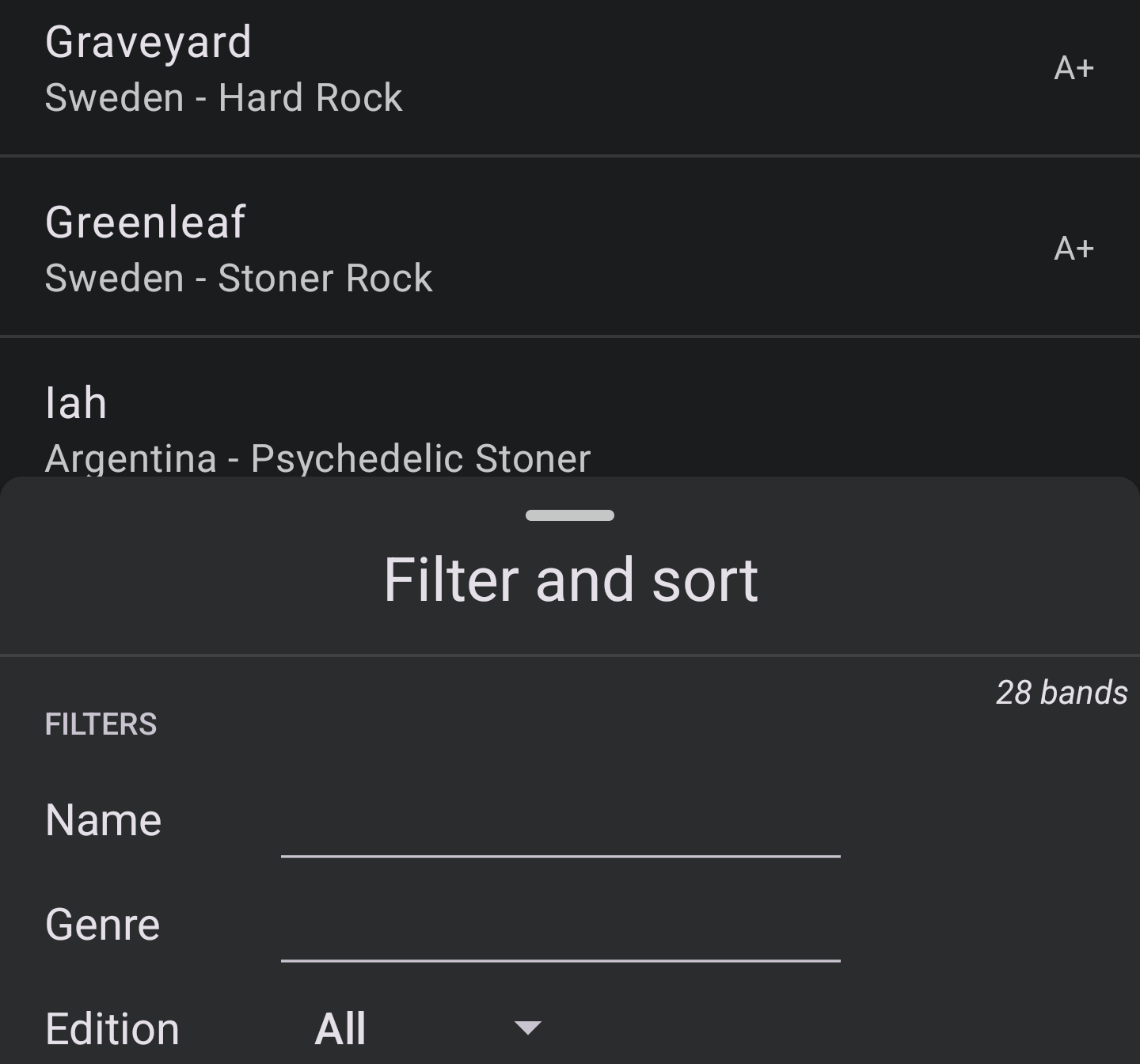Click the Name filter label
1140x1064 pixels.
coord(104,820)
